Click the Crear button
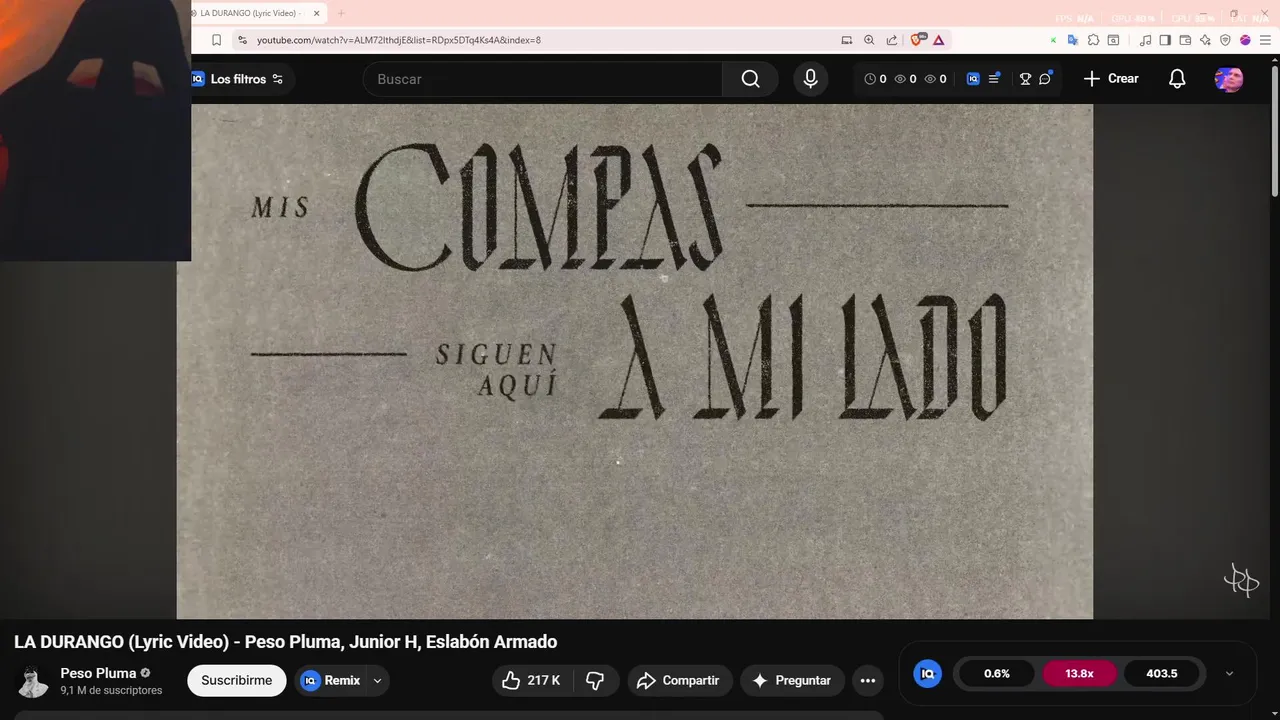The image size is (1280, 720). 1111,78
